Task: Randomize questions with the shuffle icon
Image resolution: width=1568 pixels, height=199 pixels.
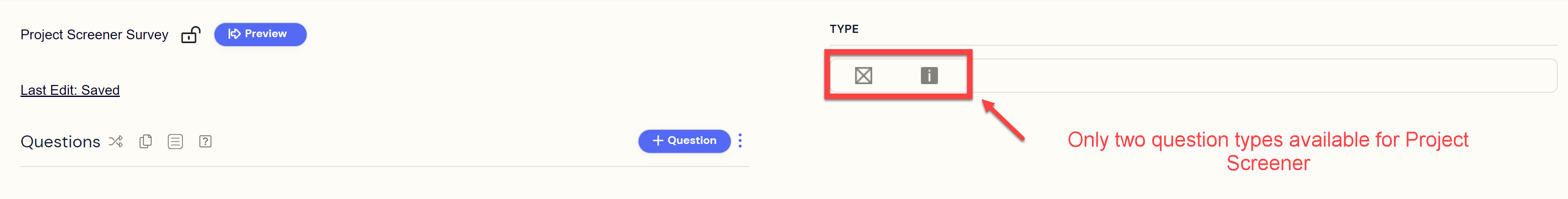Action: coord(116,142)
